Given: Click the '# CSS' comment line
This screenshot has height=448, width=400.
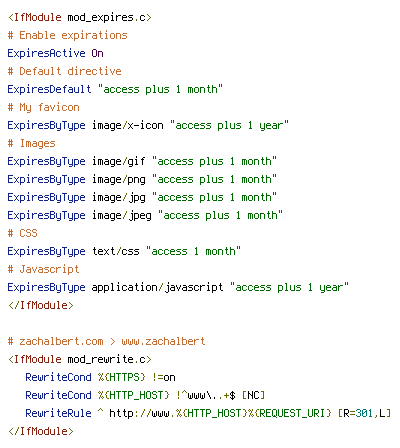Looking at the screenshot, I should point(23,233).
